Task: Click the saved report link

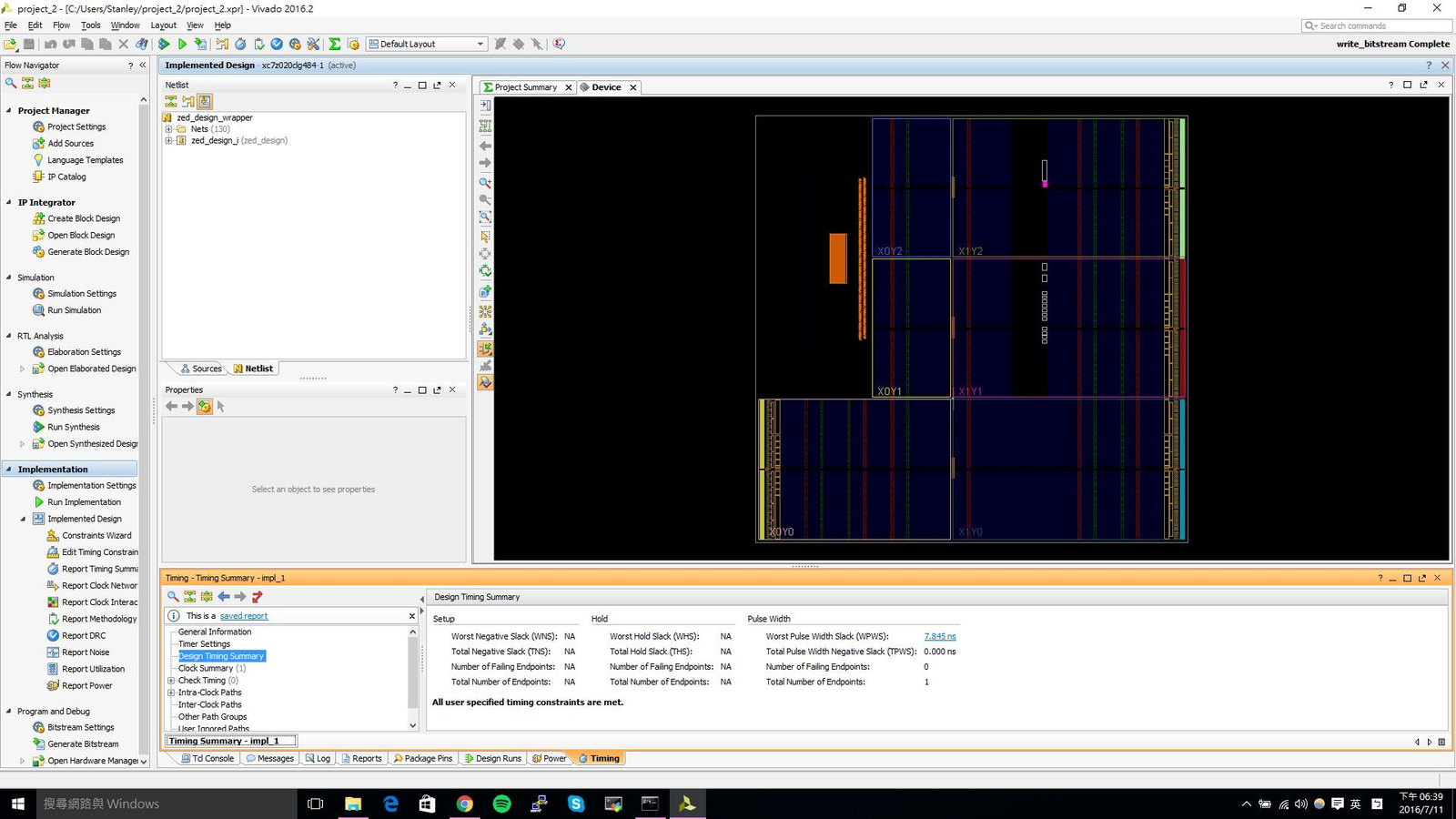Action: coord(244,616)
